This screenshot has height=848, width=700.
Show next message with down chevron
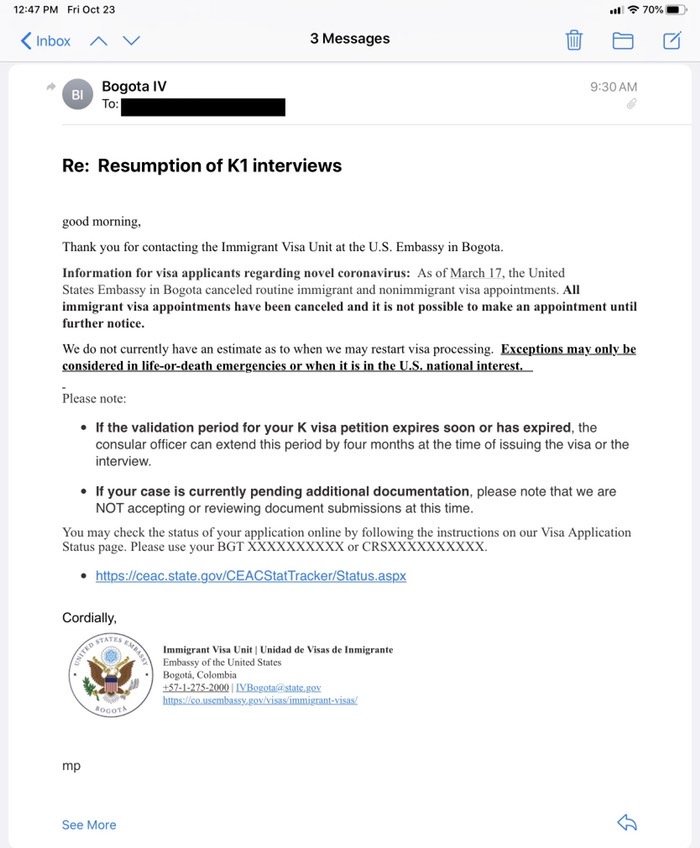(x=131, y=41)
